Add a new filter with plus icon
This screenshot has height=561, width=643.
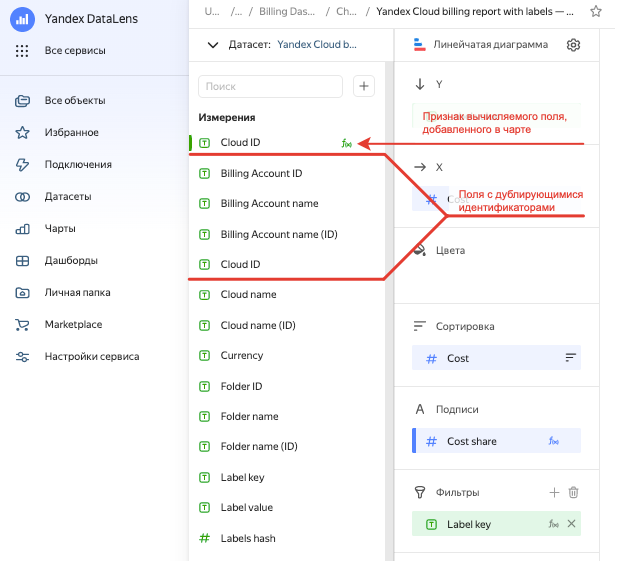coord(554,492)
